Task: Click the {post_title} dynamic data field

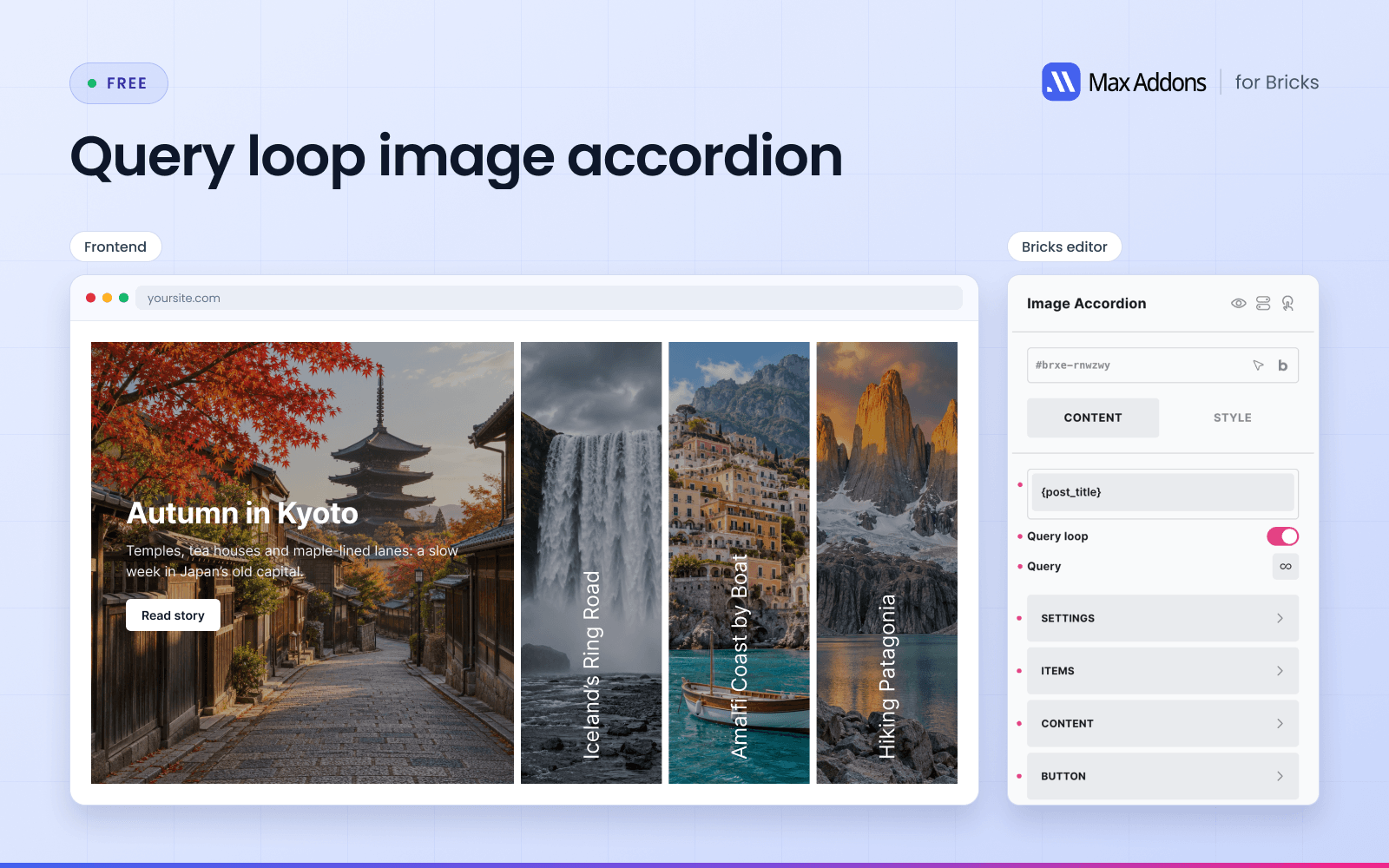Action: click(x=1162, y=492)
